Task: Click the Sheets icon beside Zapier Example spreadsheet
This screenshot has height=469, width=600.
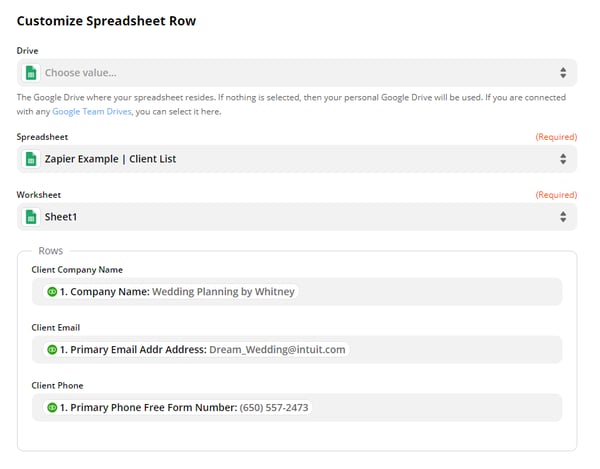Action: 31,159
